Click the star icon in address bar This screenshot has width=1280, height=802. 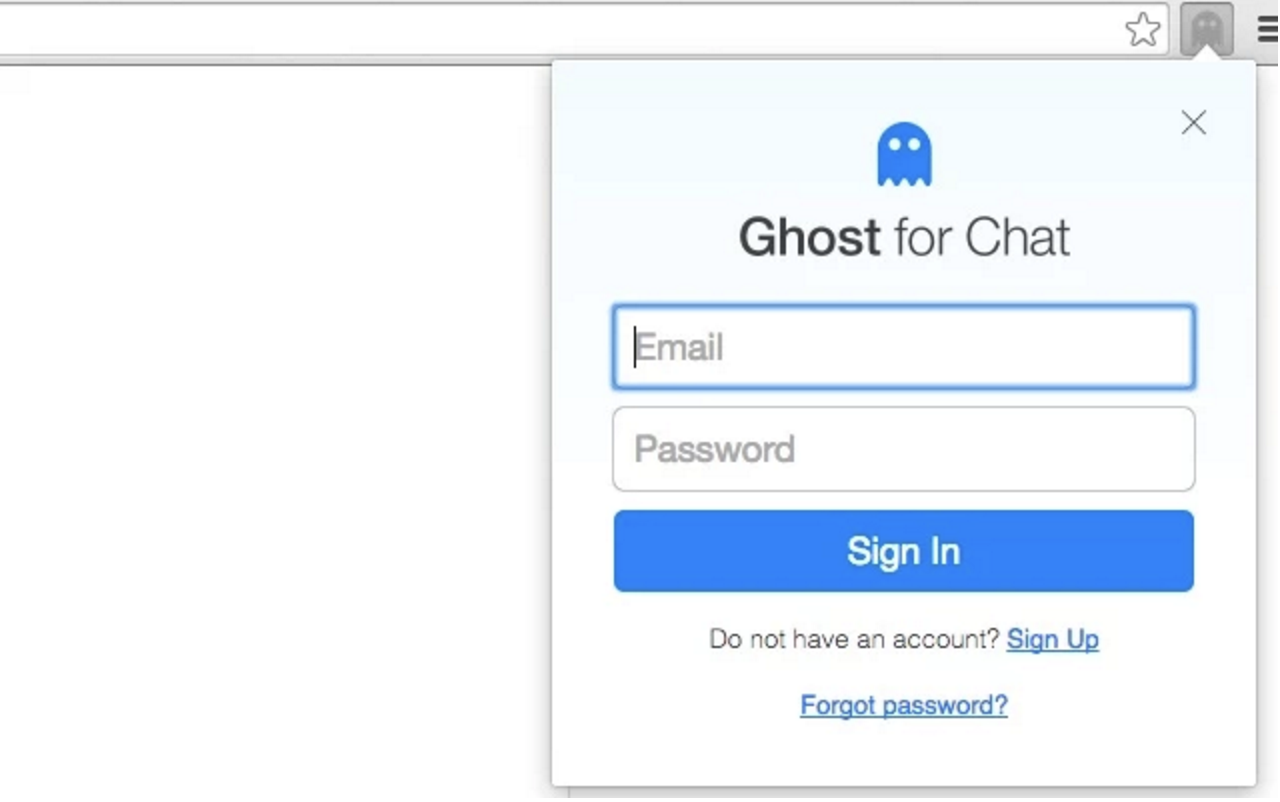(1142, 29)
